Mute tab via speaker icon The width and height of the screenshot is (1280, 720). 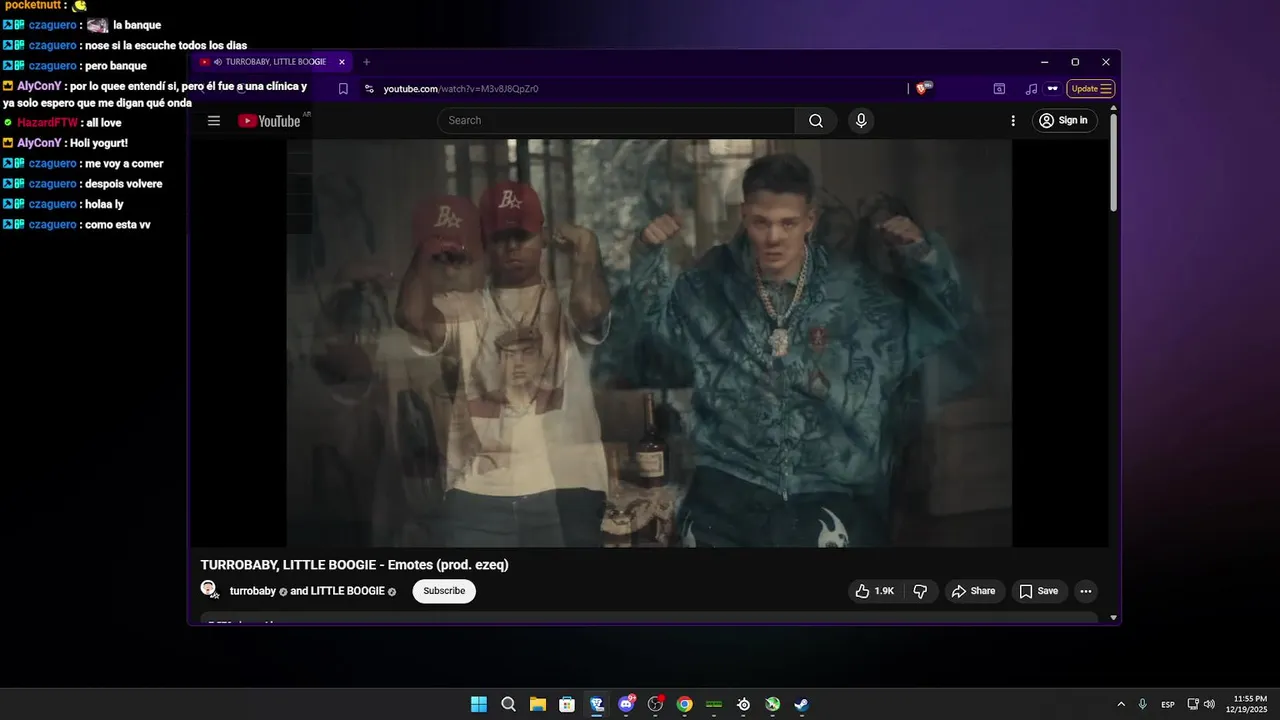click(218, 62)
